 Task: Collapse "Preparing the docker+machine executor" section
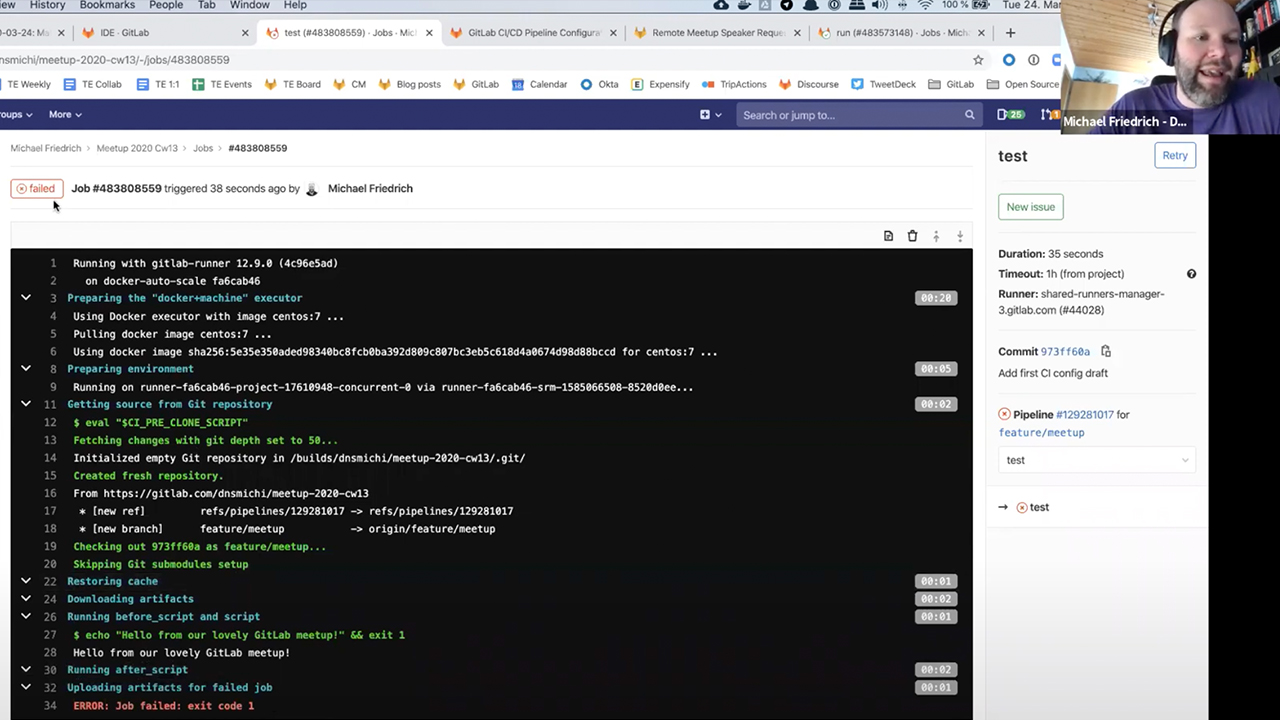[x=26, y=298]
